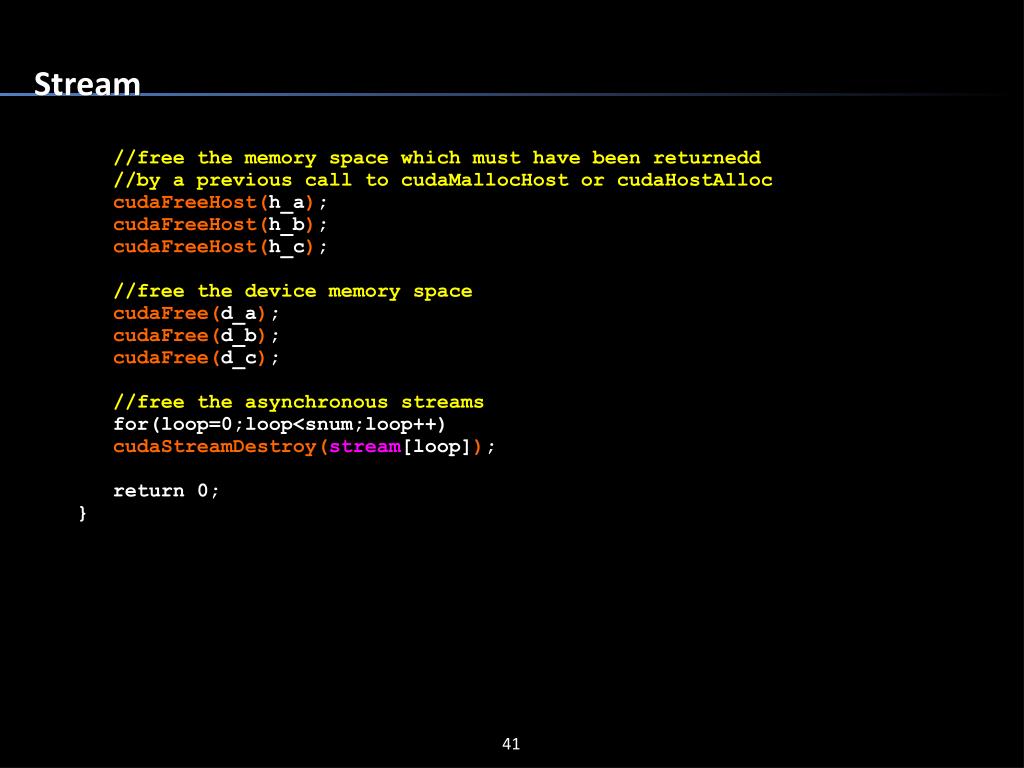Screen dimensions: 1024x768
Task: Click the 'Stream' slide title
Action: pos(87,84)
